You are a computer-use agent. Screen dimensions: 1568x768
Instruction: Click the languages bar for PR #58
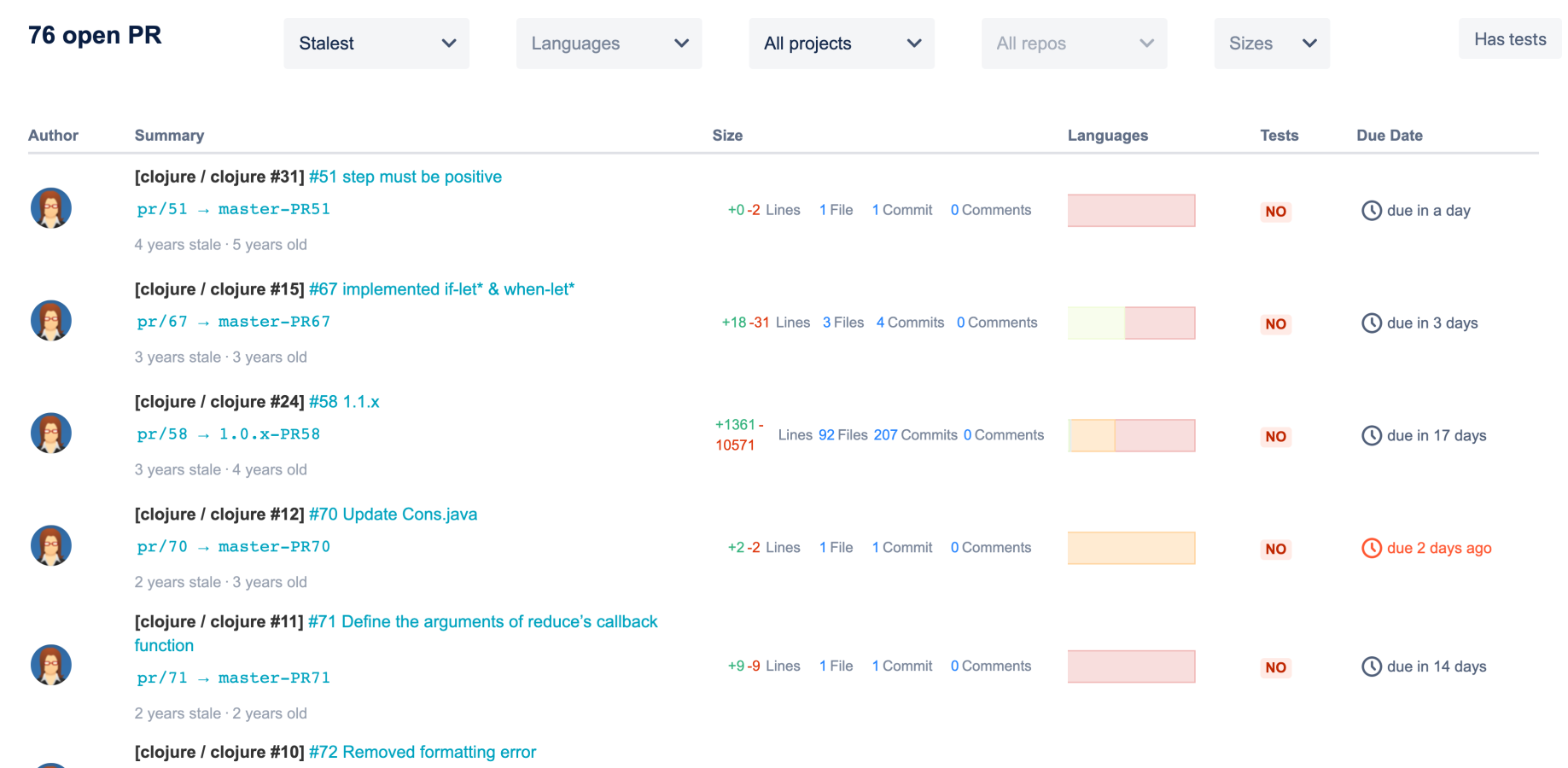pos(1131,435)
